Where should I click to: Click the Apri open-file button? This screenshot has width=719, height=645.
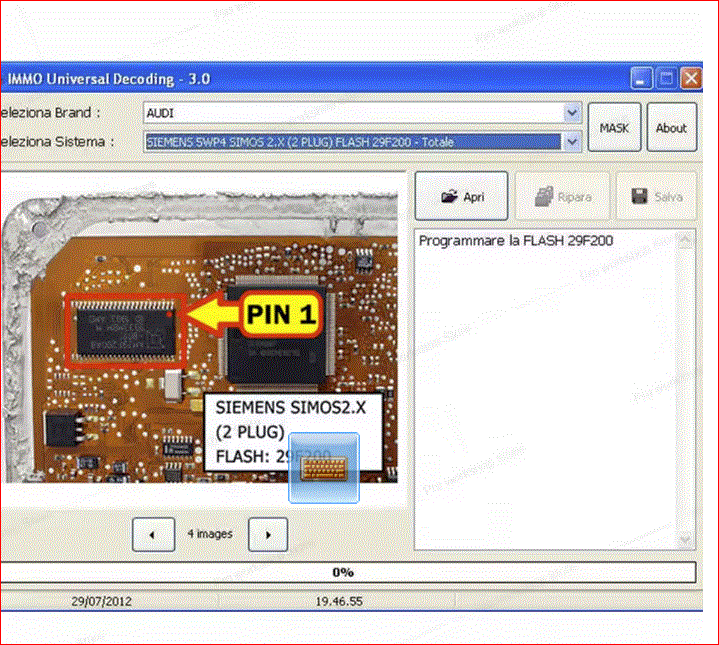[461, 196]
